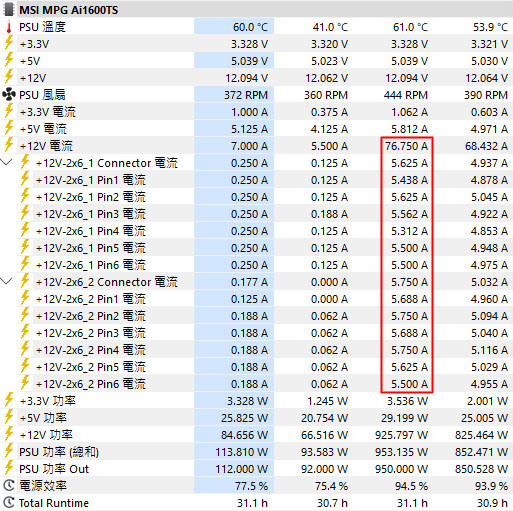The image size is (513, 511).
Task: Click the clock icon beside Total Runtime
Action: [9, 502]
